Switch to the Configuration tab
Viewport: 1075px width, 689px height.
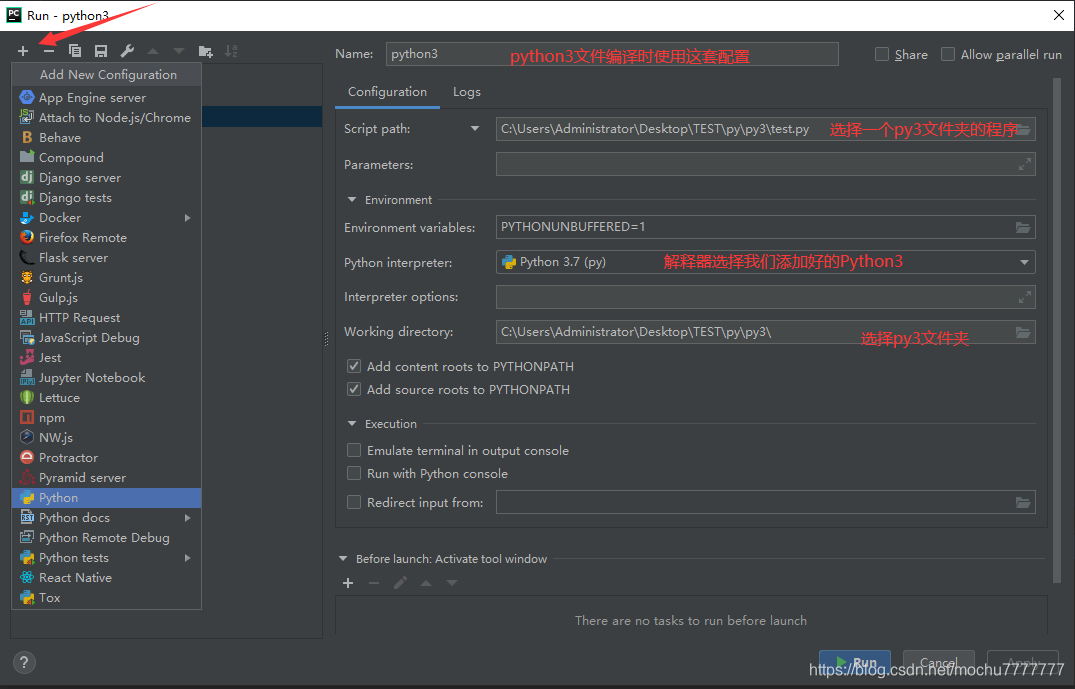(x=387, y=92)
